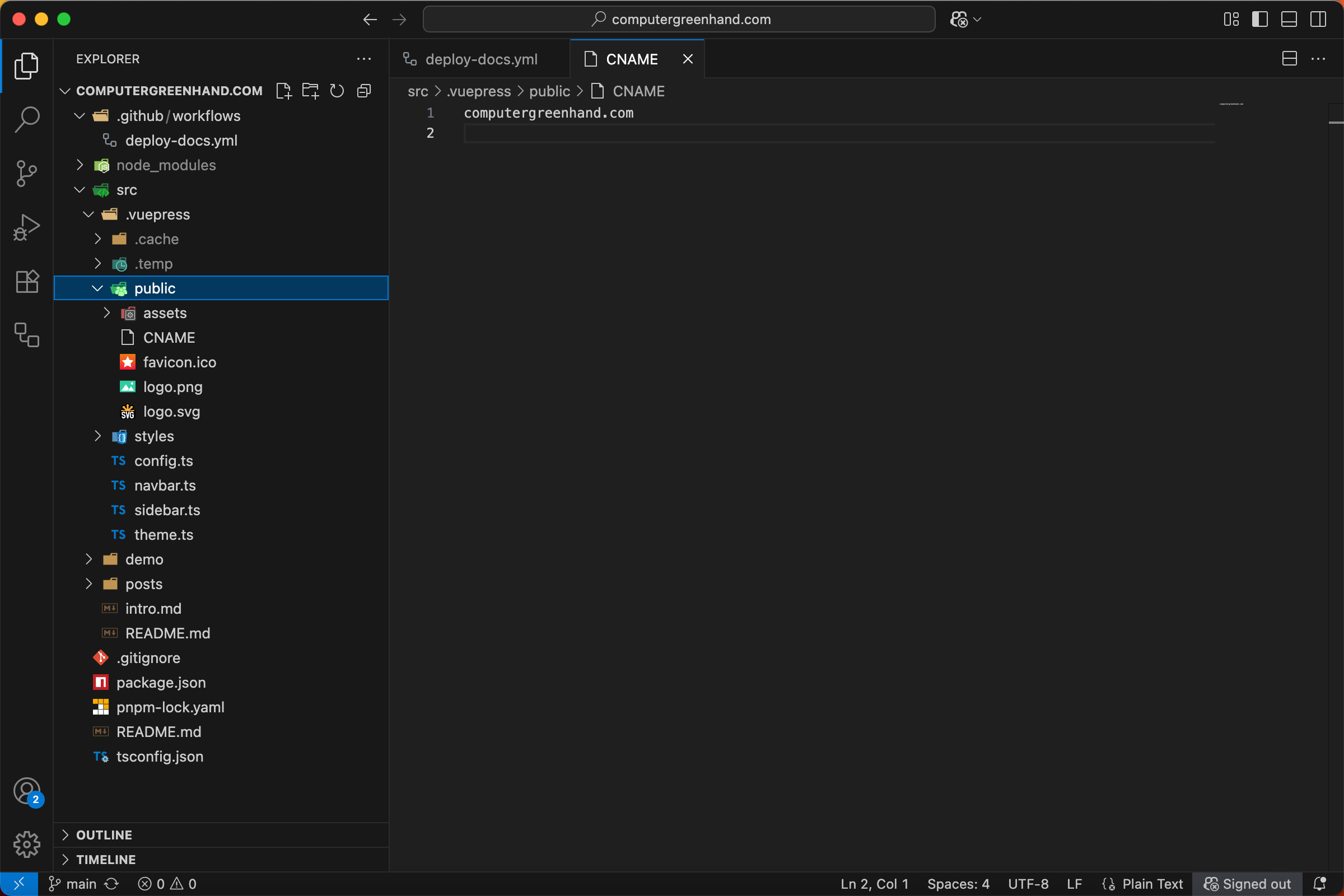1344x896 pixels.
Task: Open deploy-docs.yml in the file tree
Action: tap(221, 141)
